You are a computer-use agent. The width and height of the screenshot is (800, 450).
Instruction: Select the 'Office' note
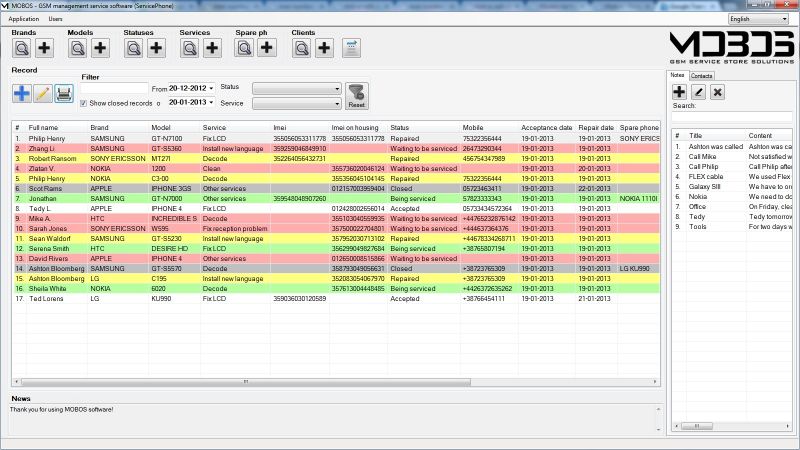tap(733, 207)
